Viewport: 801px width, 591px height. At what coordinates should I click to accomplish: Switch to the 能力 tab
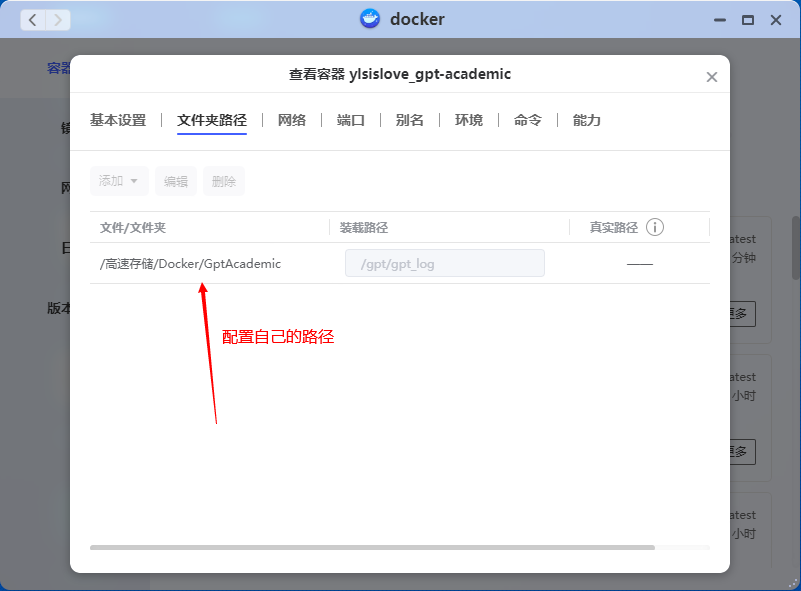click(587, 120)
